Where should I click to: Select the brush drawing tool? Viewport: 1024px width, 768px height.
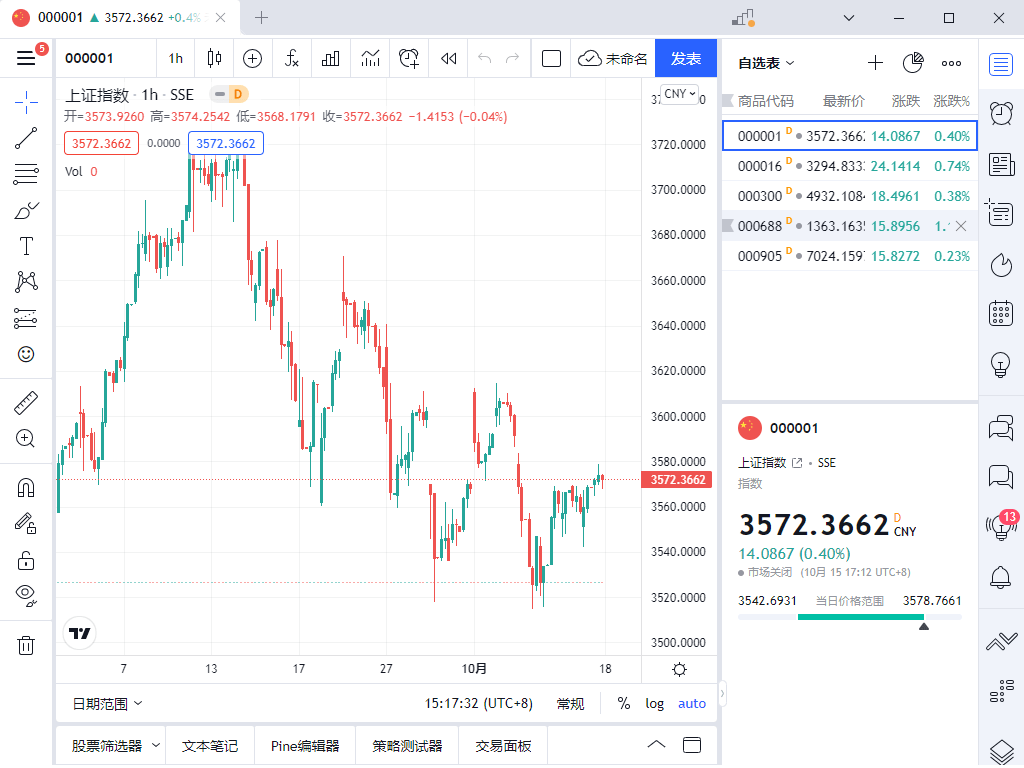pos(26,209)
